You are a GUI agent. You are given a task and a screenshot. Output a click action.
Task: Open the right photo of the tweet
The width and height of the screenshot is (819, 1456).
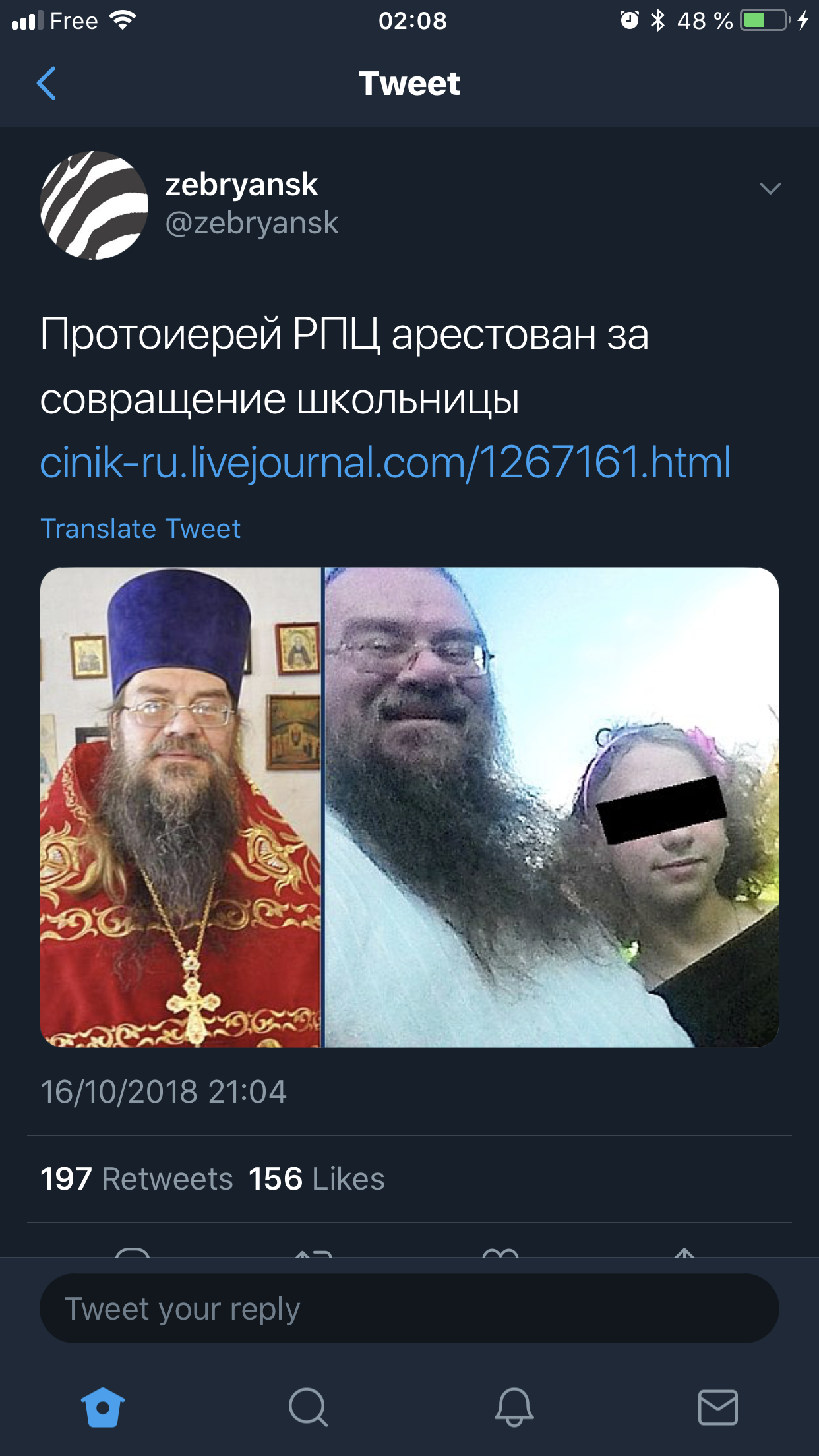tap(552, 807)
